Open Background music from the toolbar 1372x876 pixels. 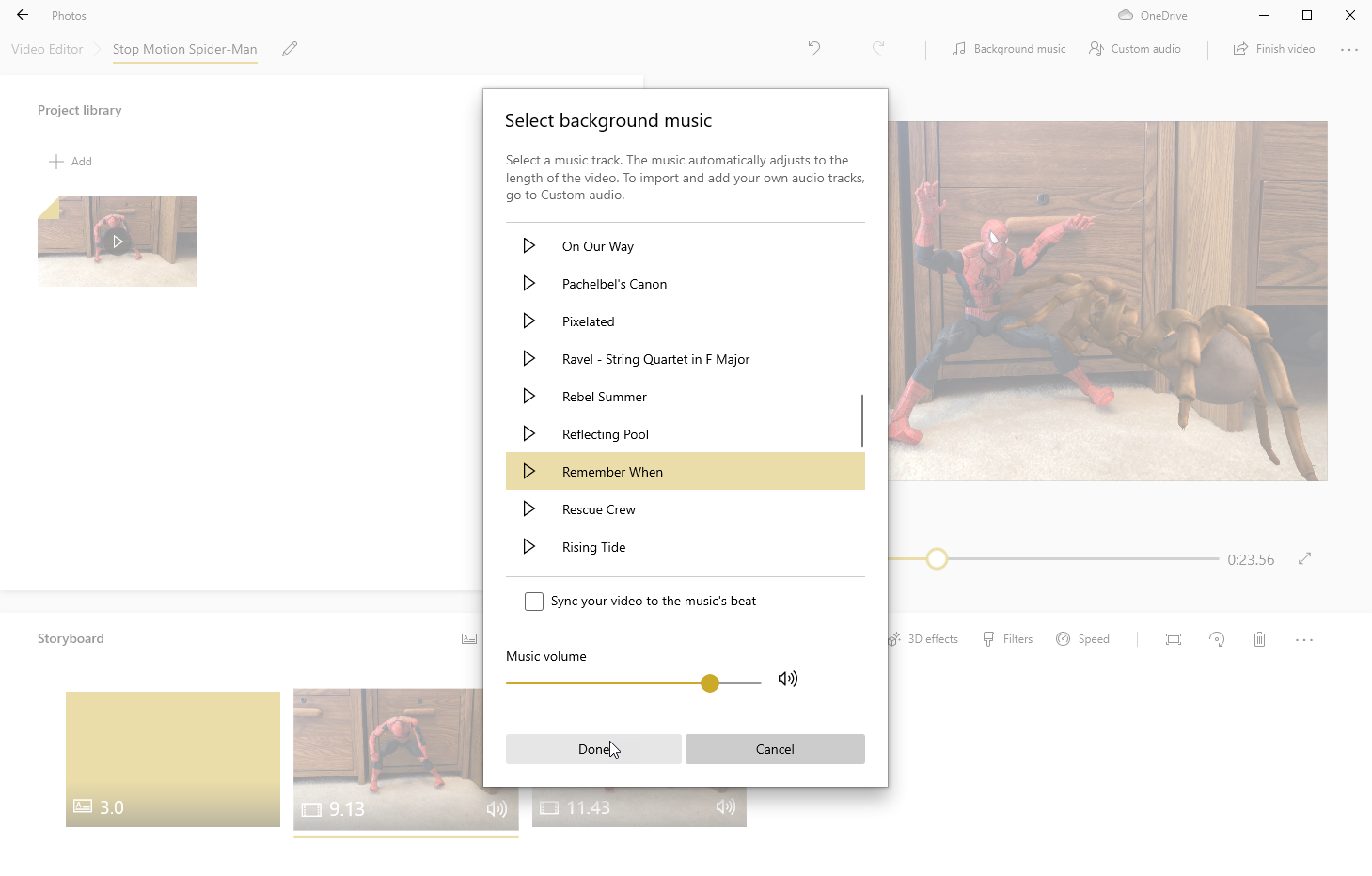click(1008, 49)
